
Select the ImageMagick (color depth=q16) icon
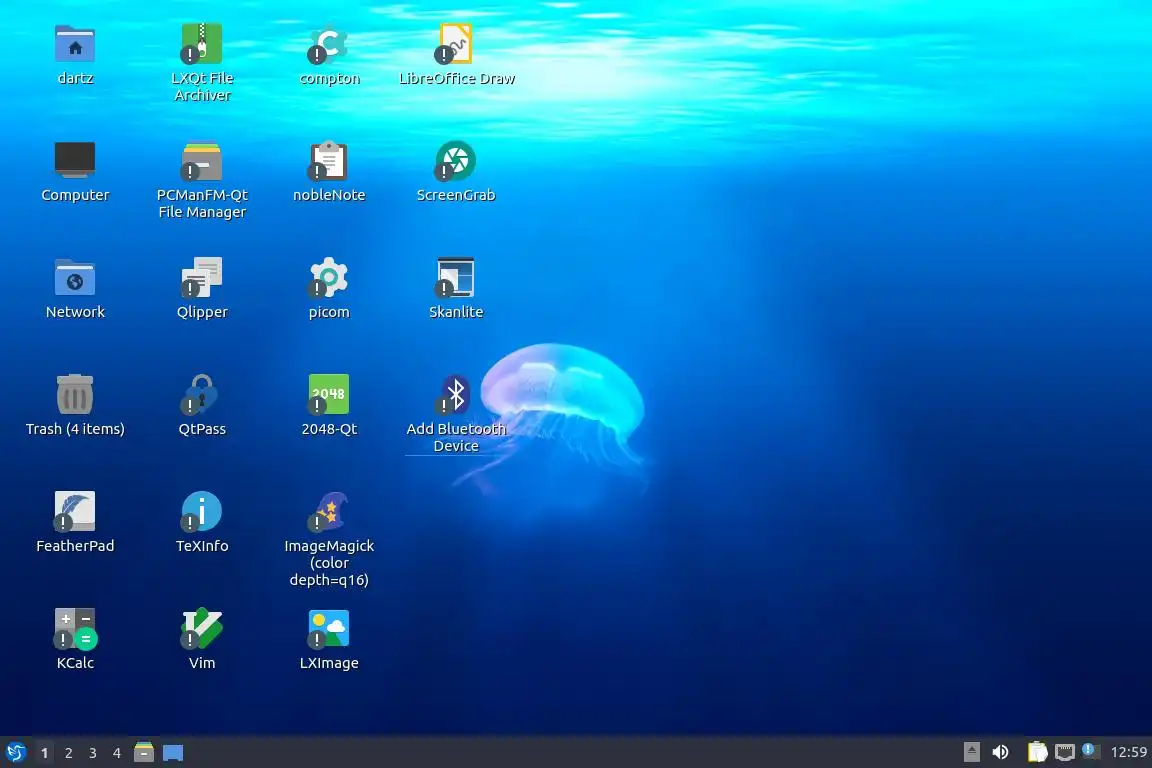pyautogui.click(x=328, y=512)
